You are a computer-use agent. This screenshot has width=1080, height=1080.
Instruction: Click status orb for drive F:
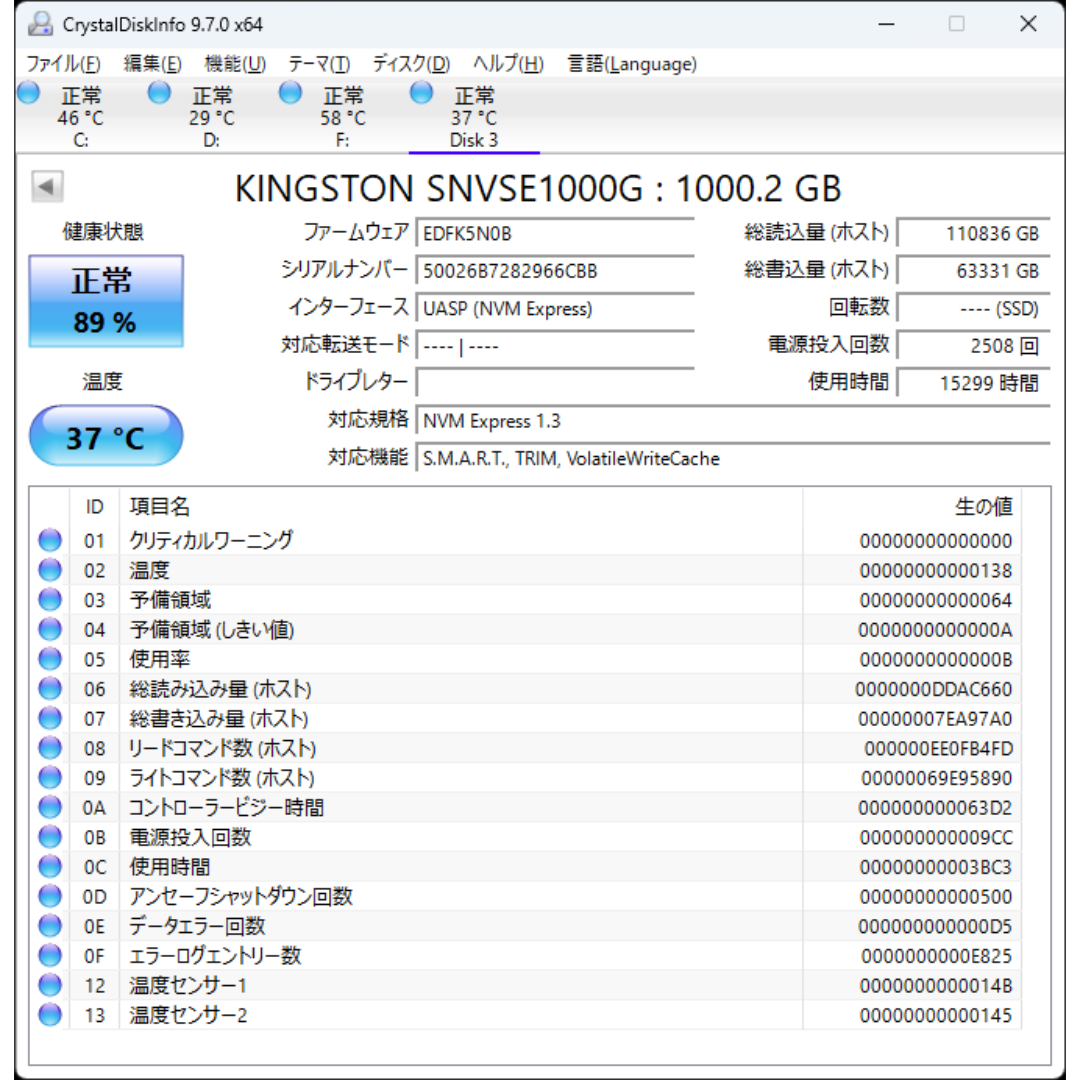click(x=290, y=92)
